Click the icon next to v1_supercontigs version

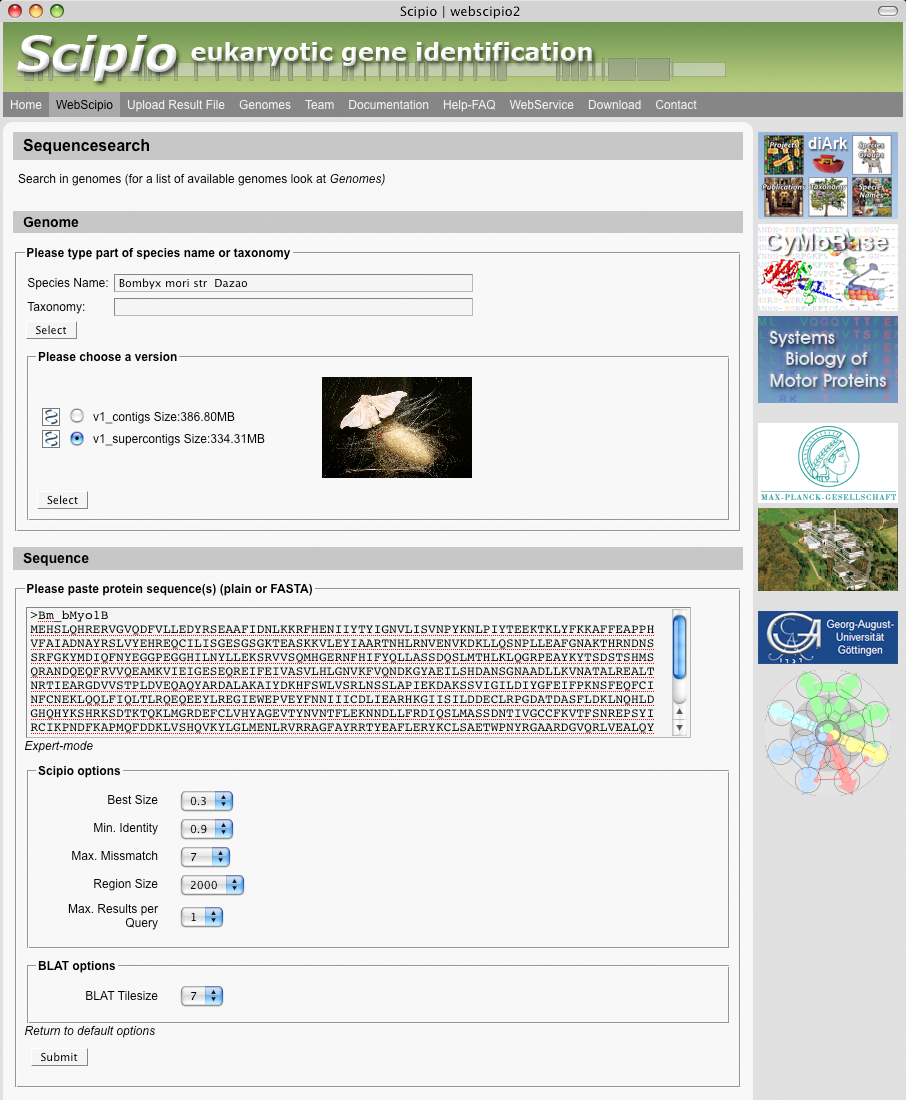[51, 439]
